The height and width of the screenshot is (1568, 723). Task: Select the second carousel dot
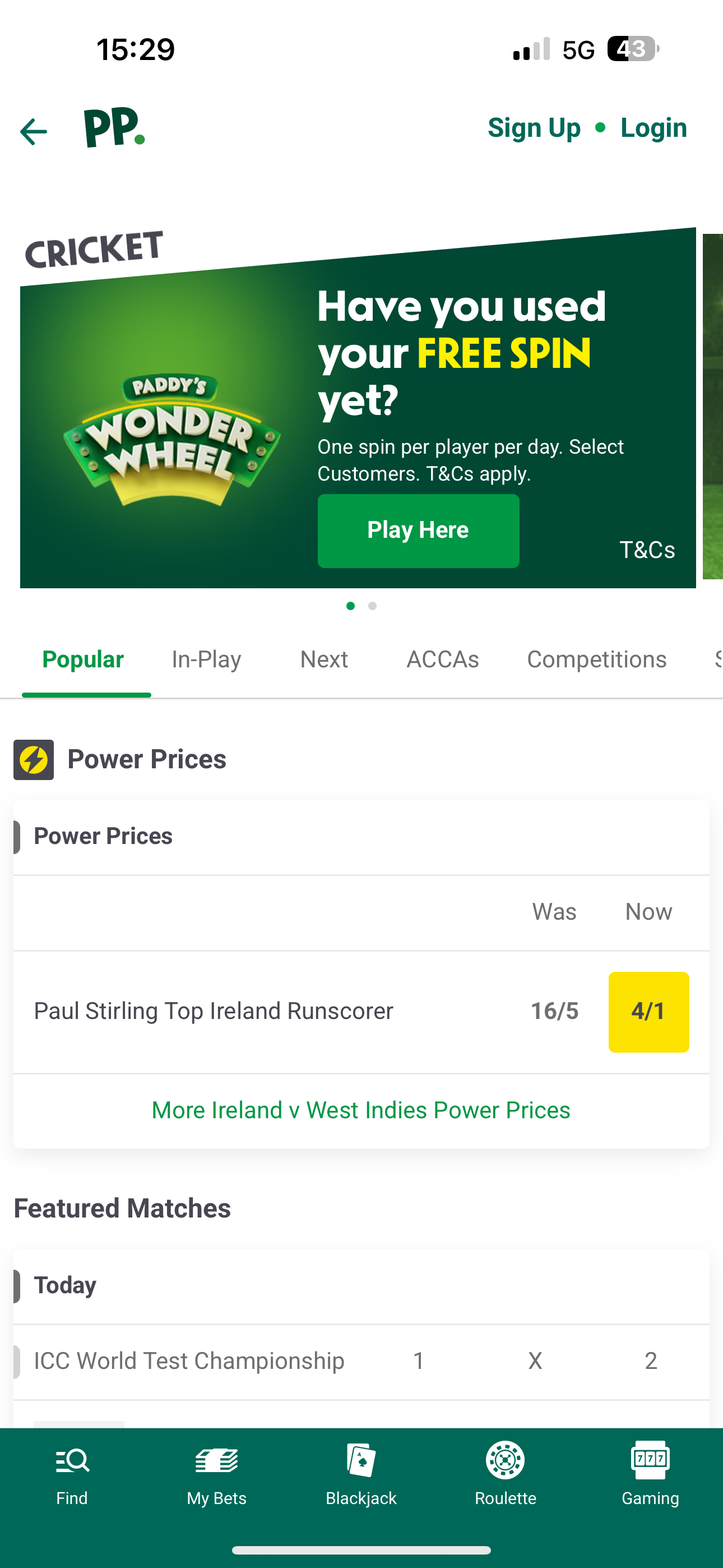click(x=372, y=606)
